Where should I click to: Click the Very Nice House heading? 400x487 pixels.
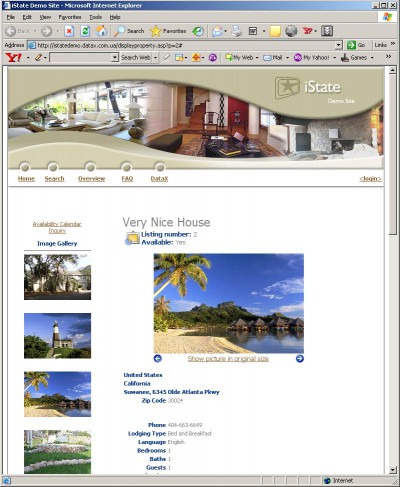click(166, 222)
